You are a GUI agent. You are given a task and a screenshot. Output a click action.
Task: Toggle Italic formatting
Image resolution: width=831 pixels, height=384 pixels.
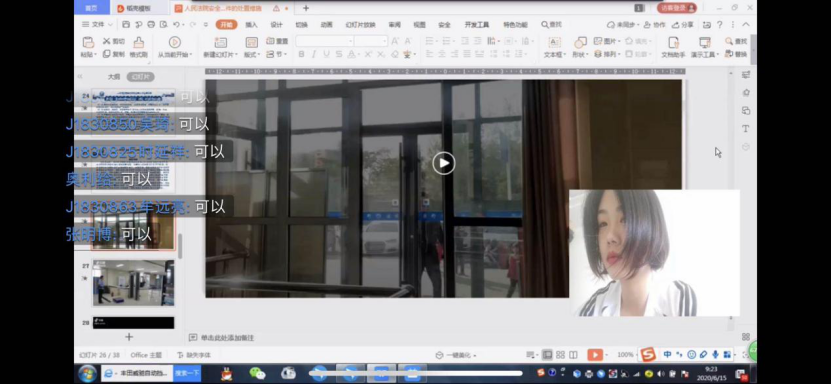[313, 54]
